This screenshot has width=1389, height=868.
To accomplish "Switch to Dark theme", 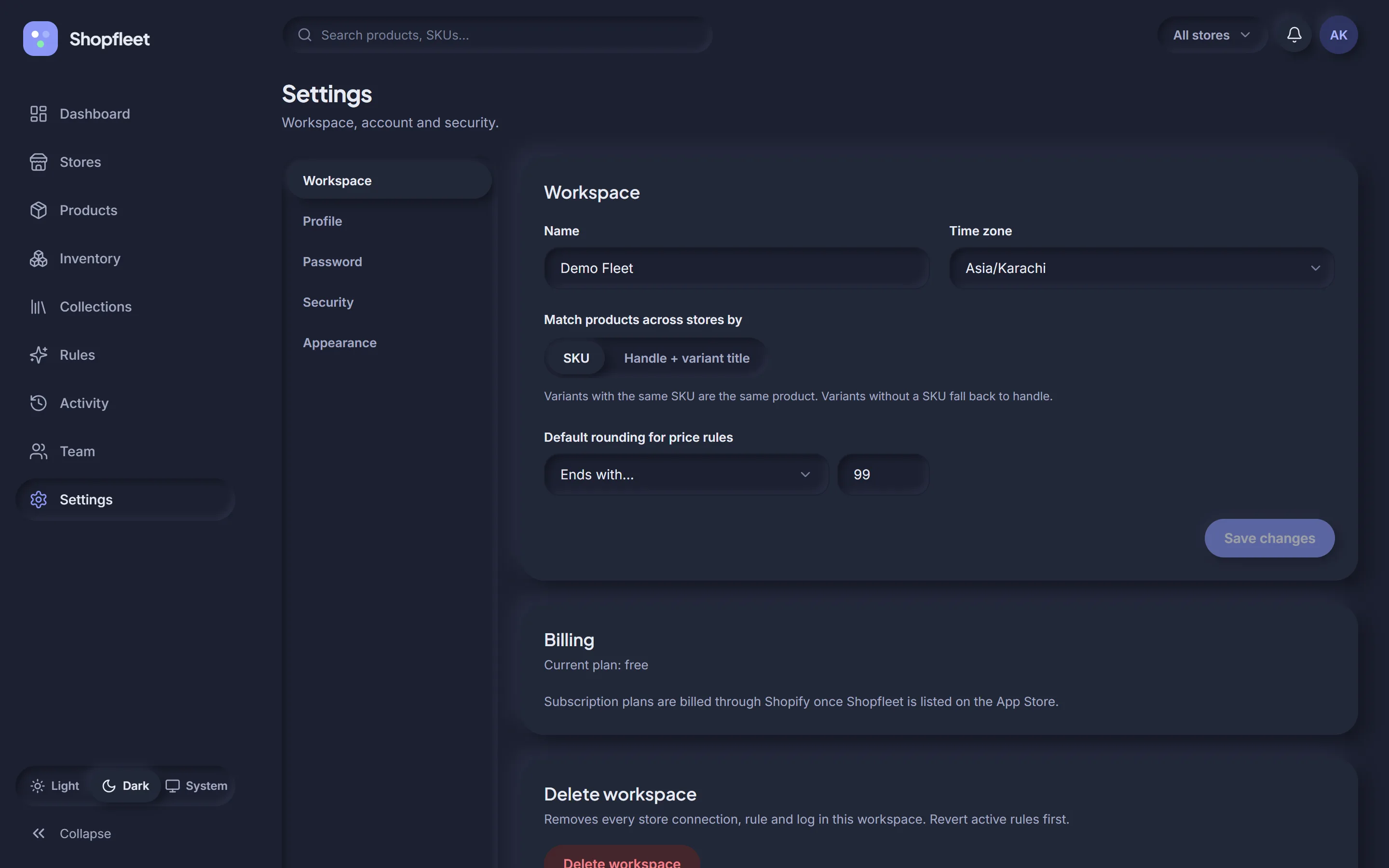I will coord(126,786).
